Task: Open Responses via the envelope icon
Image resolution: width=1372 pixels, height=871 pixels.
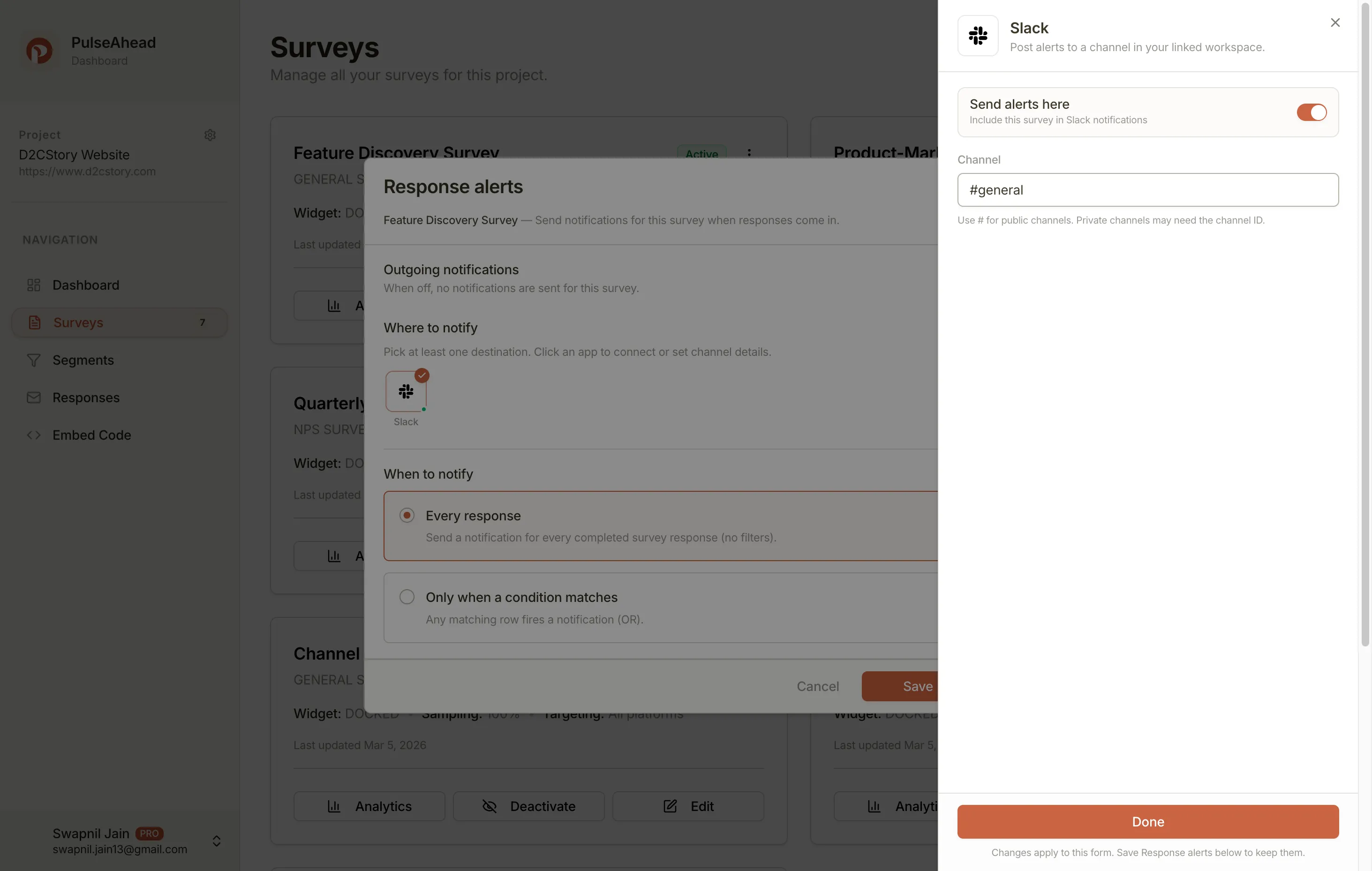Action: pyautogui.click(x=34, y=398)
